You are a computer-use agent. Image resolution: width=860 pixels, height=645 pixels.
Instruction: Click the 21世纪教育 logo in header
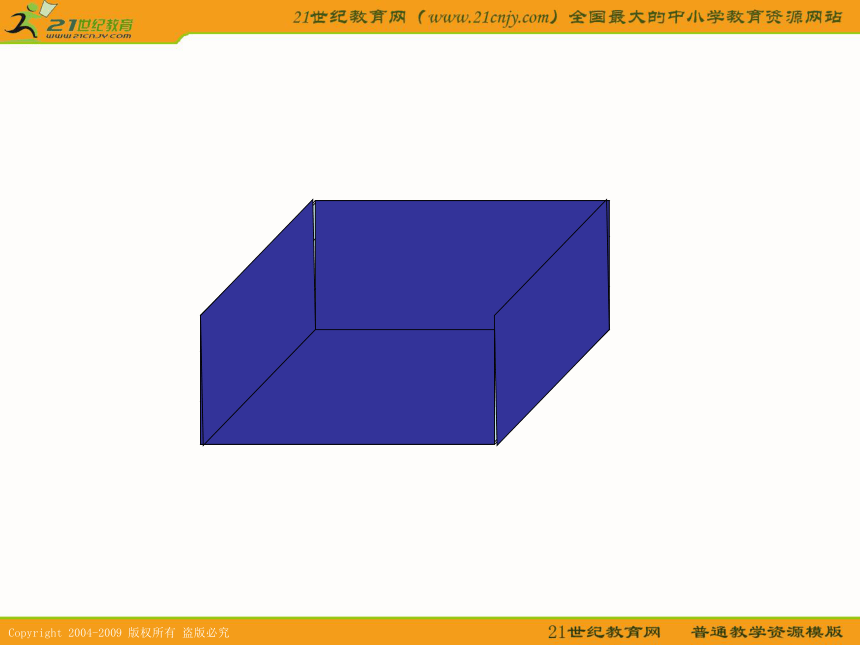[x=69, y=21]
